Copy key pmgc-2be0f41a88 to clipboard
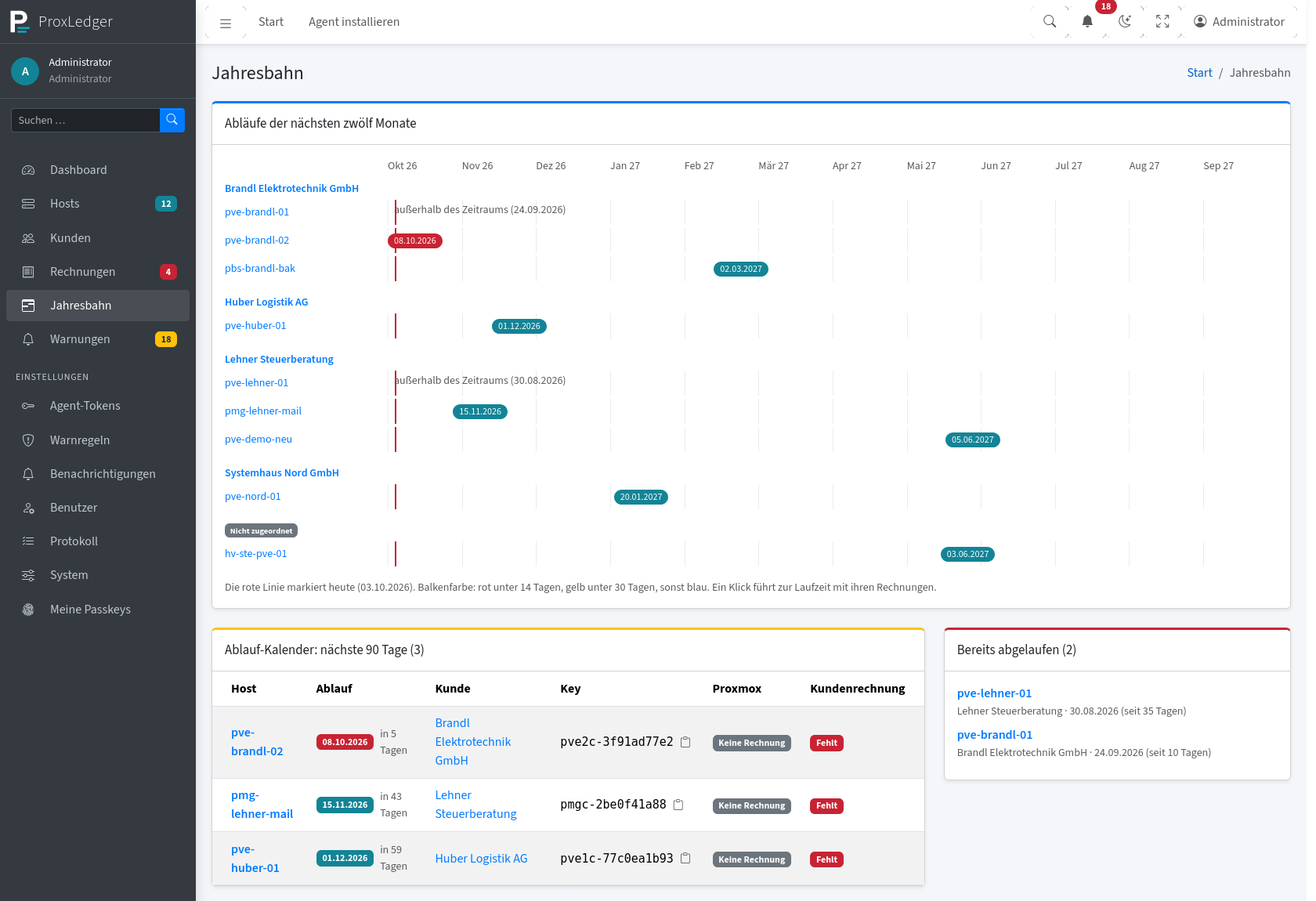Image resolution: width=1316 pixels, height=901 pixels. [x=678, y=805]
